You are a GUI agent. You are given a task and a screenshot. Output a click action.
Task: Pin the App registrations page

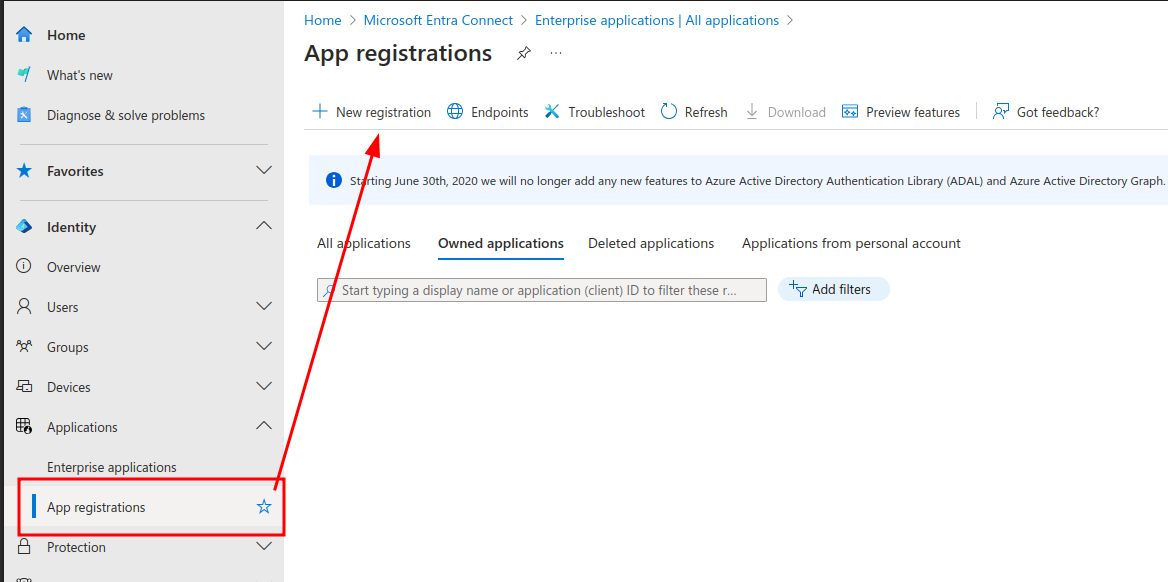click(524, 54)
